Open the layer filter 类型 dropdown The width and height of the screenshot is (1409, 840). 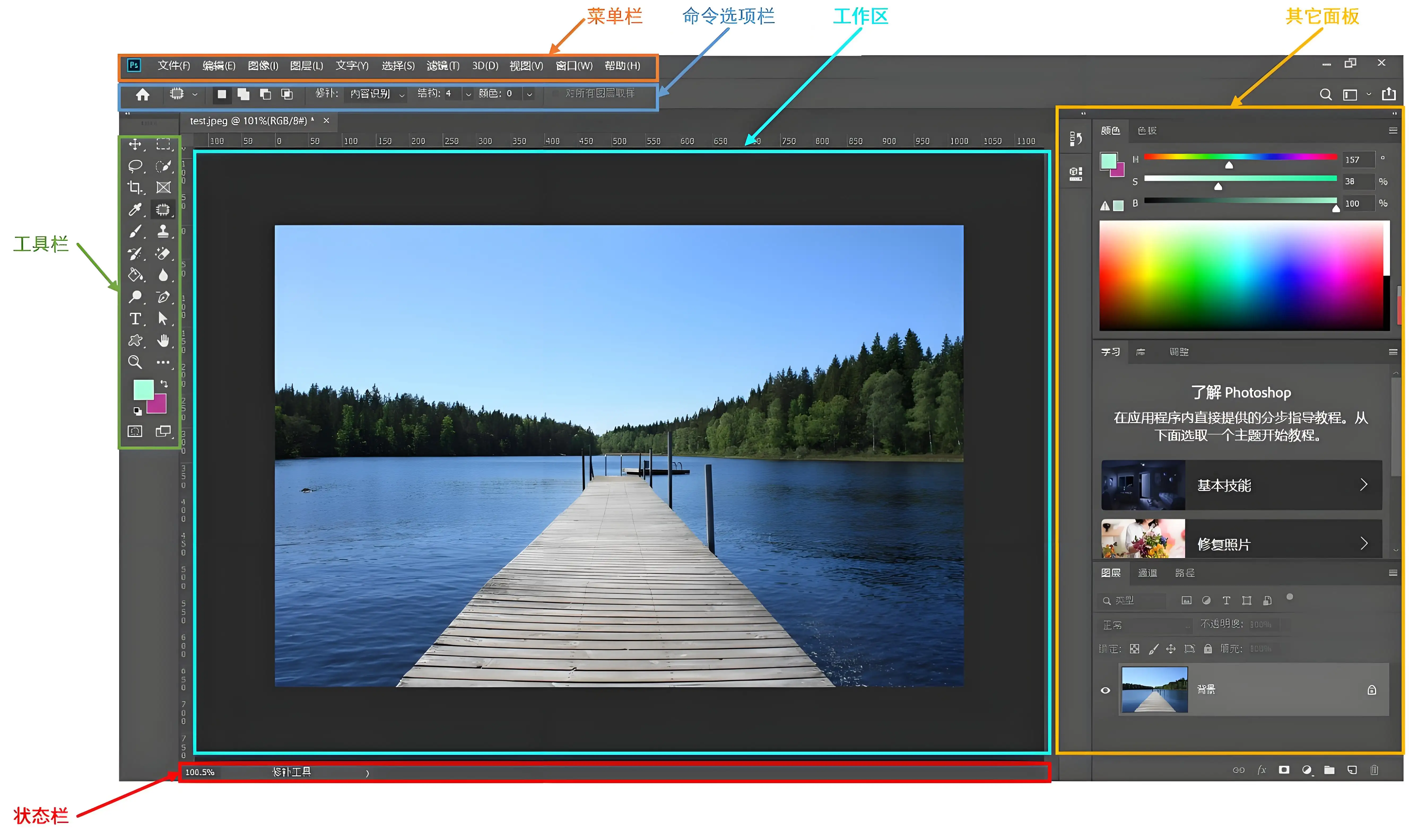coord(1132,601)
